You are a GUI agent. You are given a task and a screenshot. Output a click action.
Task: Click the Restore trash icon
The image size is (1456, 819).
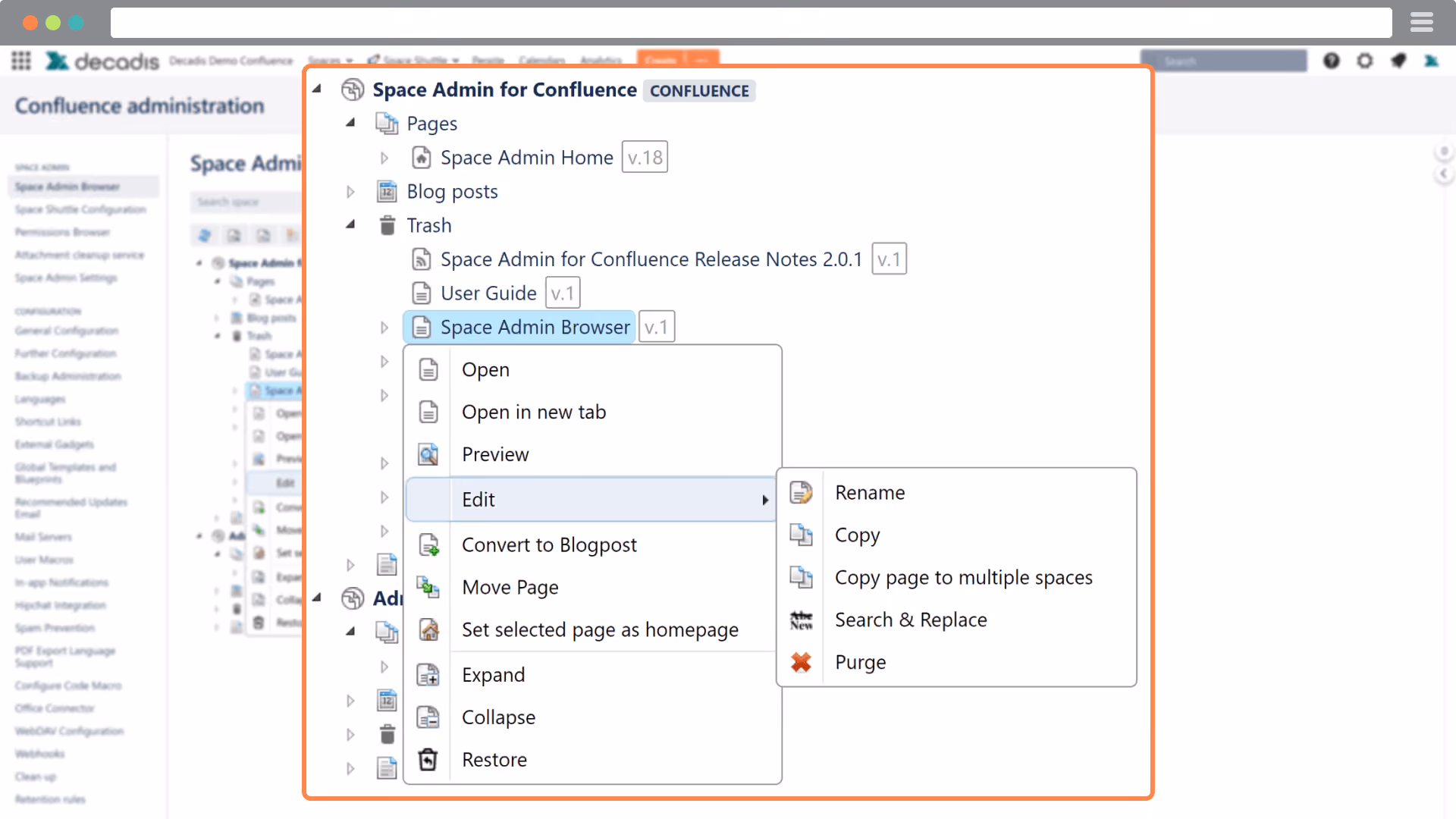click(428, 760)
